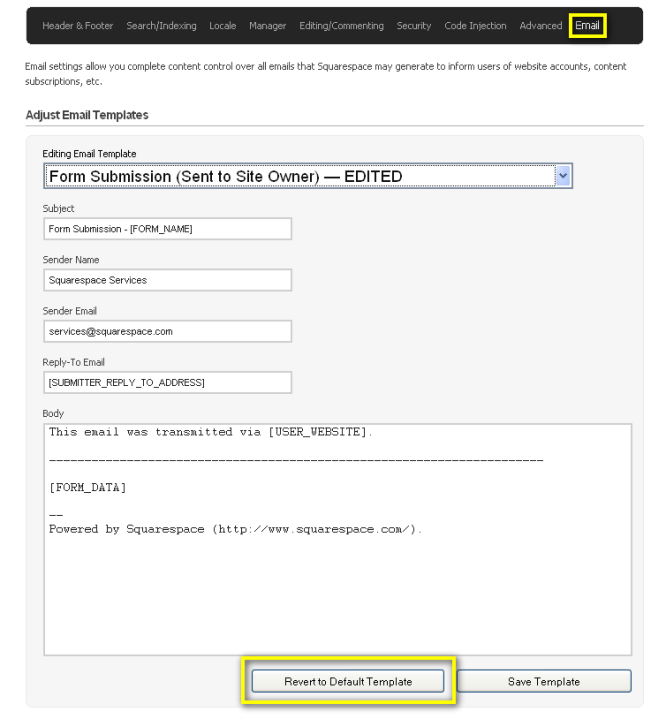Screen dimensions: 666x719
Task: Open the Editing/Commenting tab
Action: click(341, 26)
